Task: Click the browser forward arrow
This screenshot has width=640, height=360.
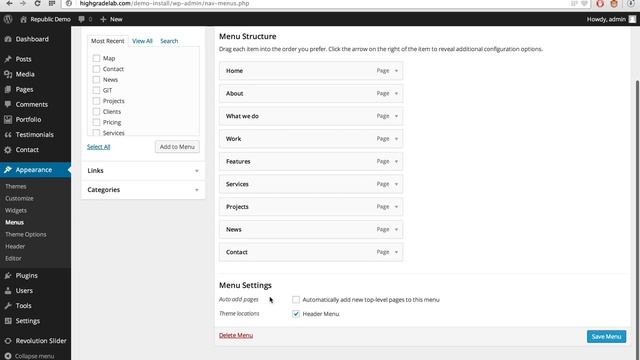Action: coord(23,3)
